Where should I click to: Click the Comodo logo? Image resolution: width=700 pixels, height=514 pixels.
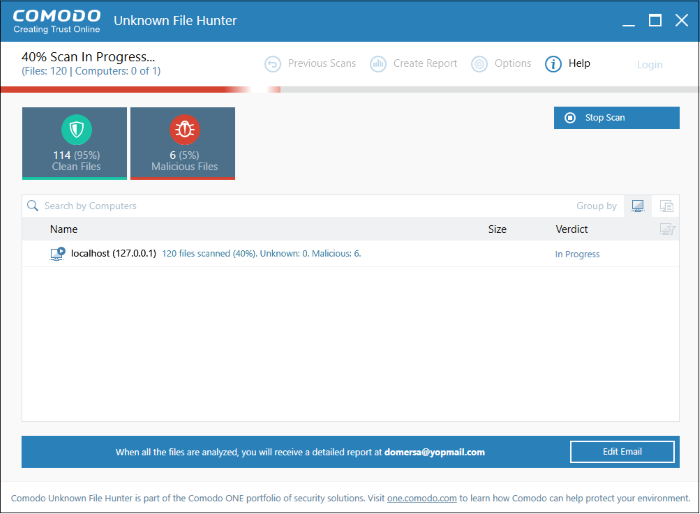click(57, 21)
